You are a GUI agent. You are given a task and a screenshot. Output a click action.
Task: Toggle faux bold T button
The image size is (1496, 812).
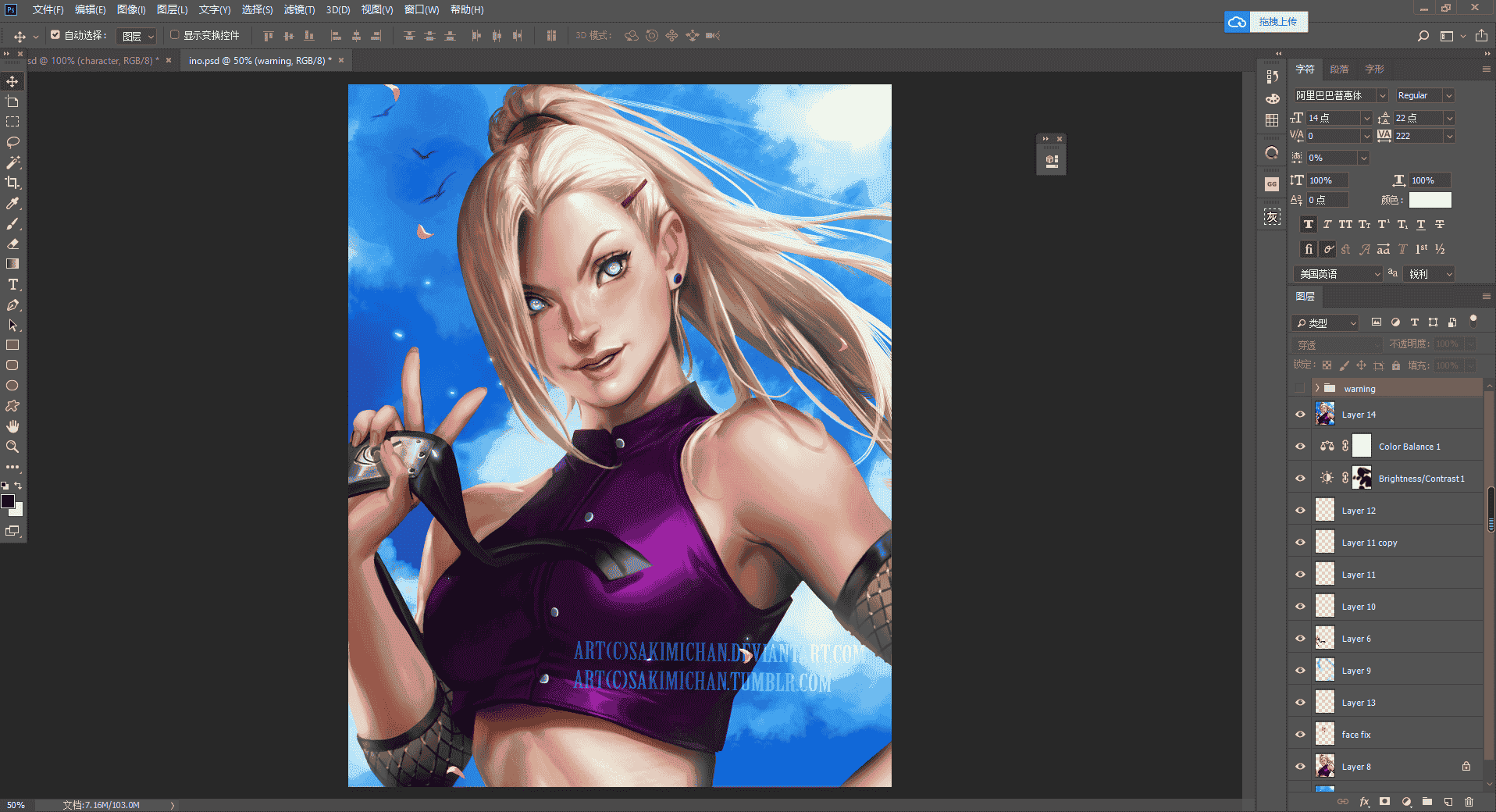pyautogui.click(x=1309, y=224)
